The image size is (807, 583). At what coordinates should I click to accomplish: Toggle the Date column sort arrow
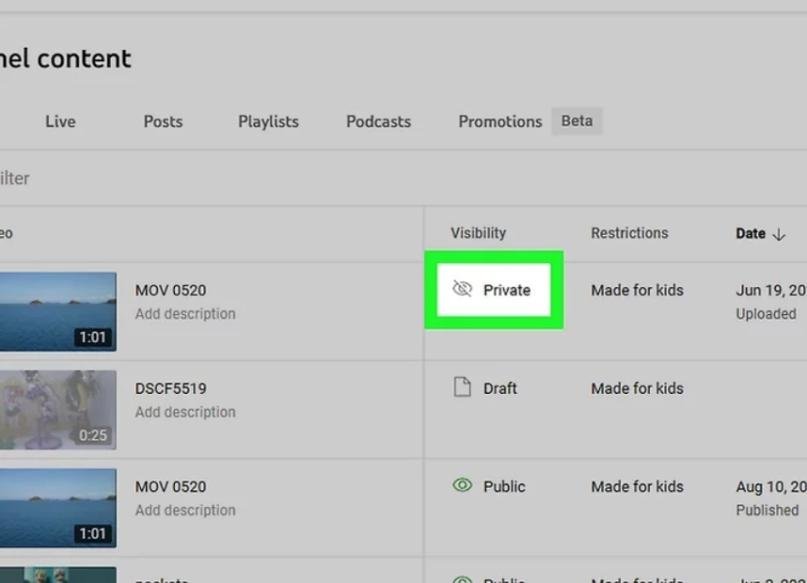780,234
